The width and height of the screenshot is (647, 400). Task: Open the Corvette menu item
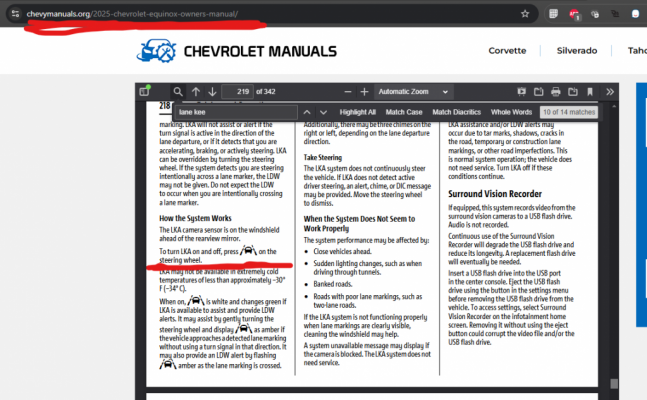click(x=507, y=50)
